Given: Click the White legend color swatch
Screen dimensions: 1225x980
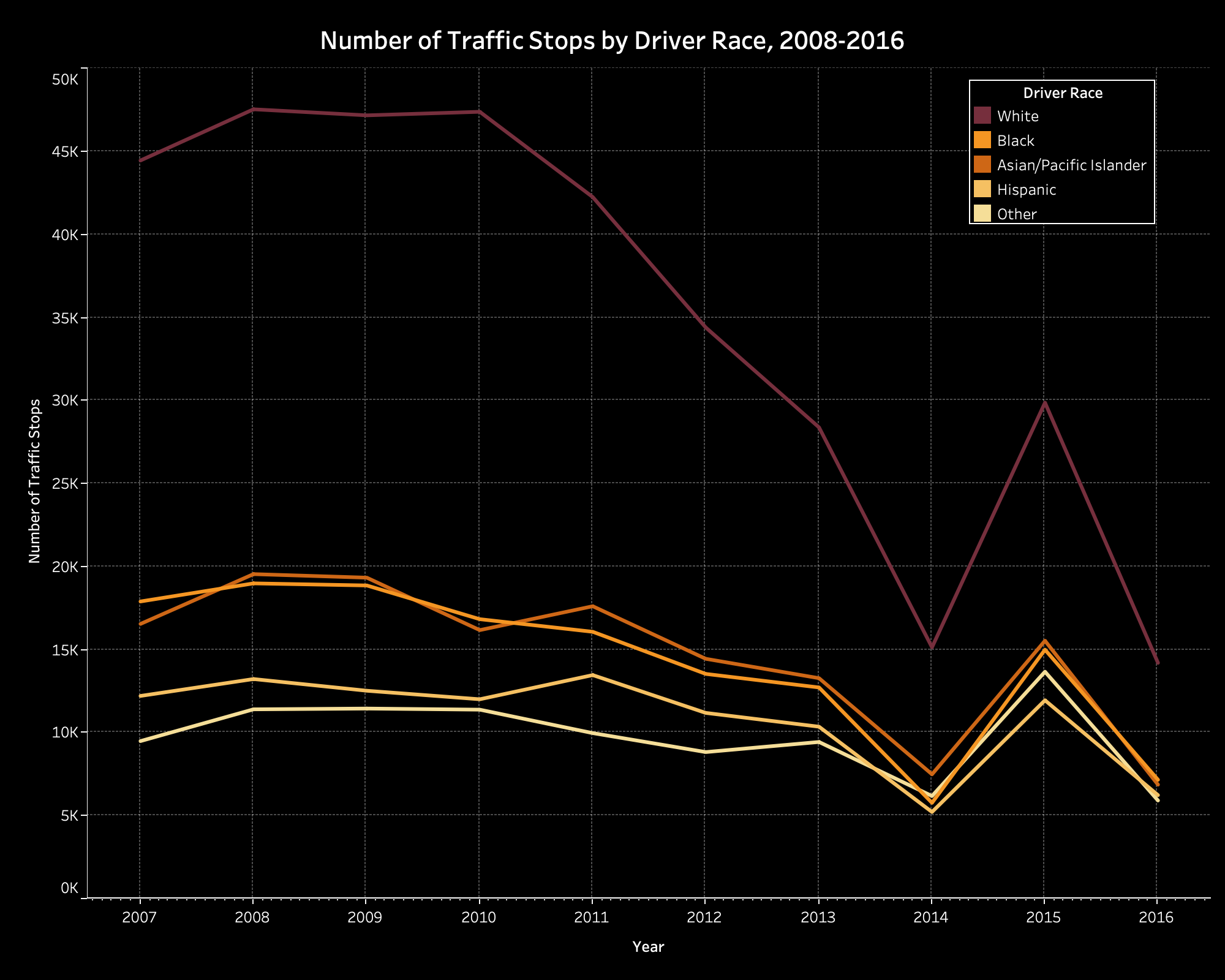Looking at the screenshot, I should (982, 115).
